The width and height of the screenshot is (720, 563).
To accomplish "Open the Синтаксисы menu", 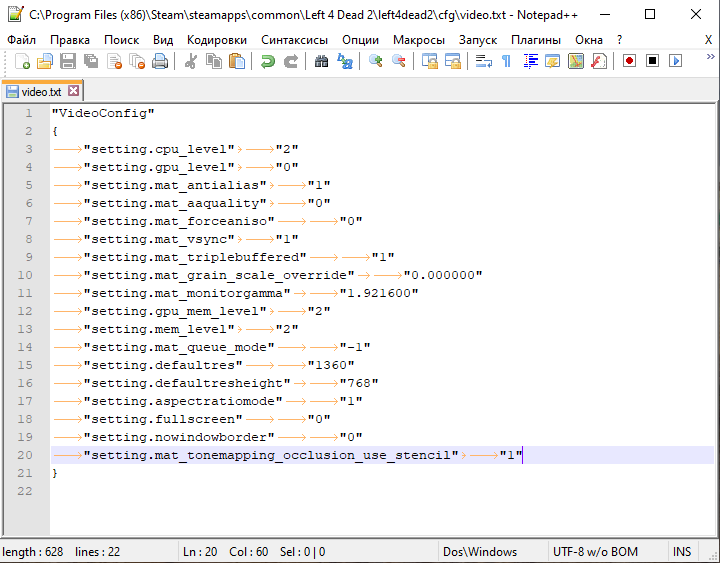I will click(294, 40).
